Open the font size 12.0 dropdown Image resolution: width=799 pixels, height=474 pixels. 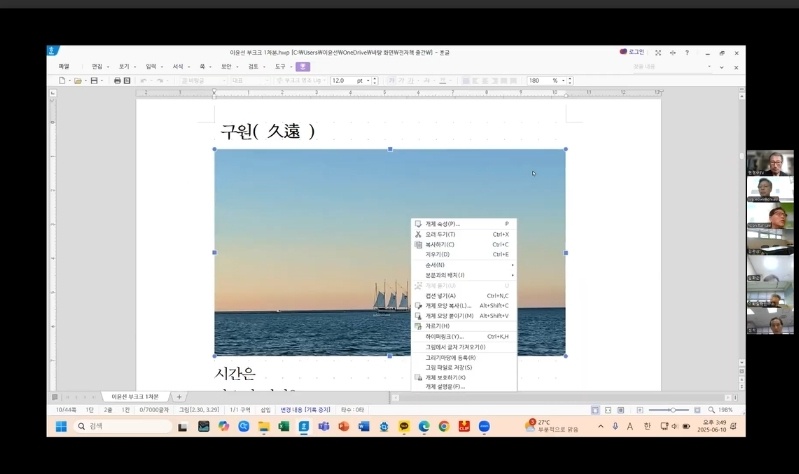tap(366, 80)
